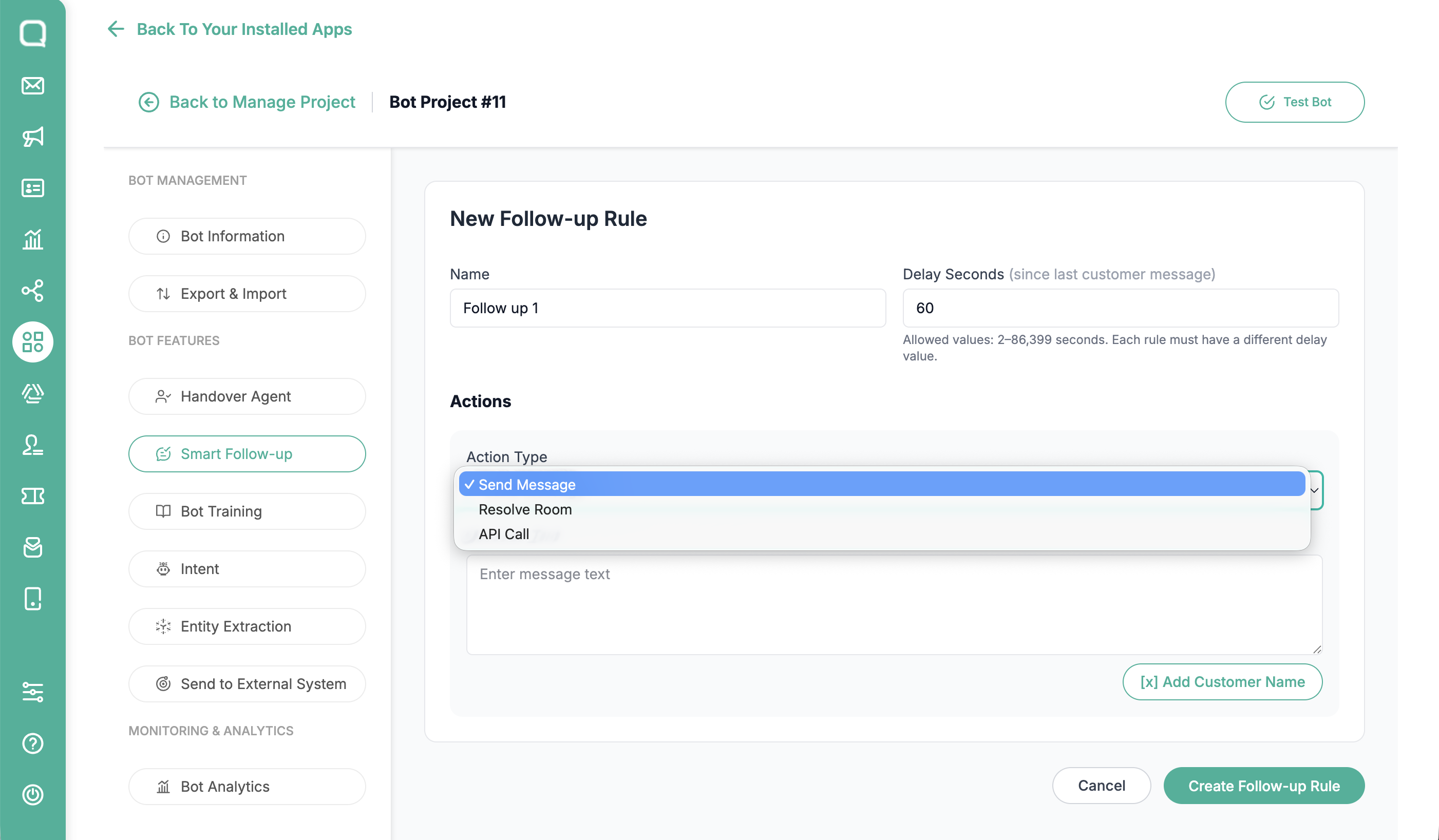Open the contacts card icon in sidebar

coord(32,188)
